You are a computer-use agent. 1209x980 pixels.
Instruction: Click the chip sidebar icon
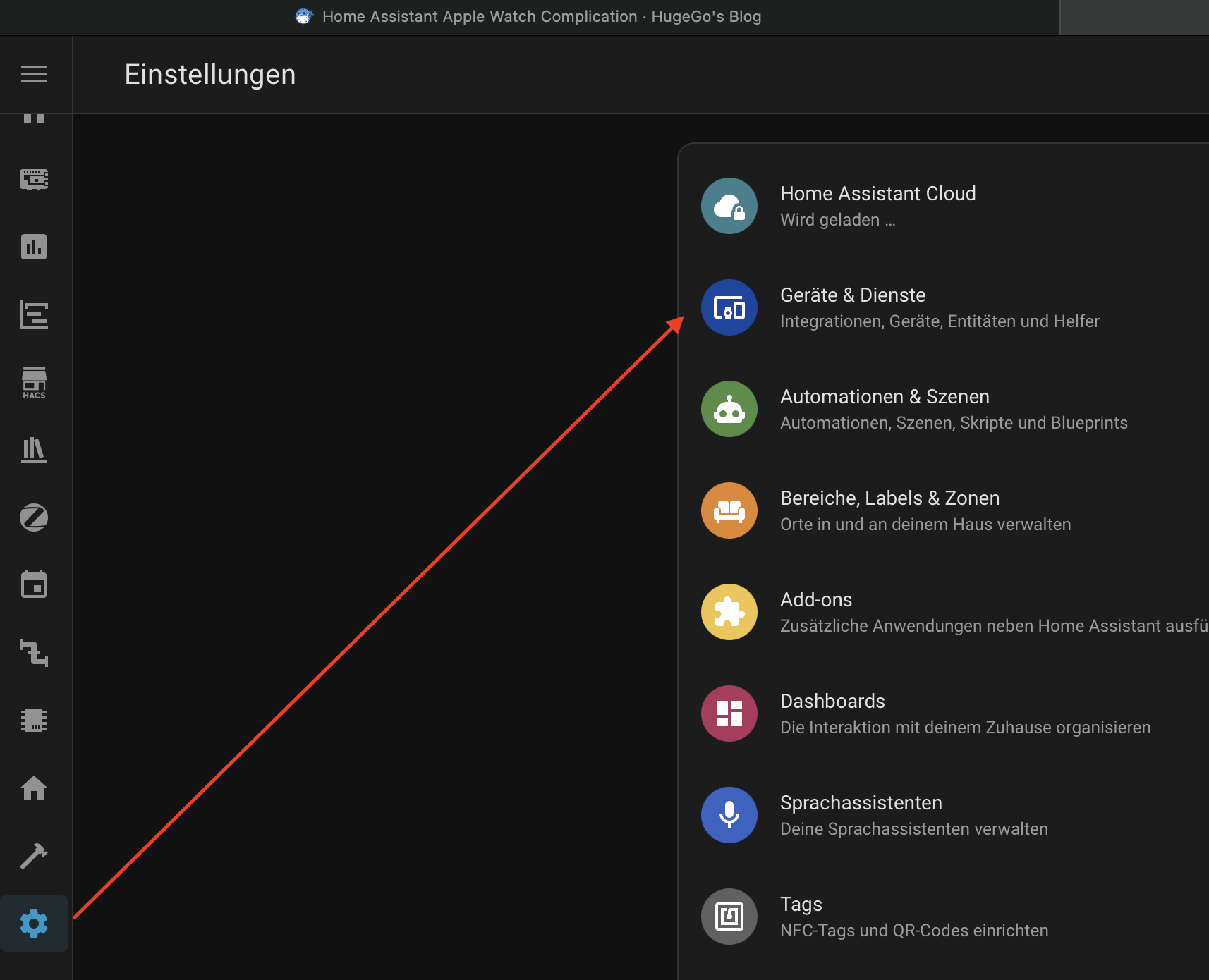click(34, 721)
